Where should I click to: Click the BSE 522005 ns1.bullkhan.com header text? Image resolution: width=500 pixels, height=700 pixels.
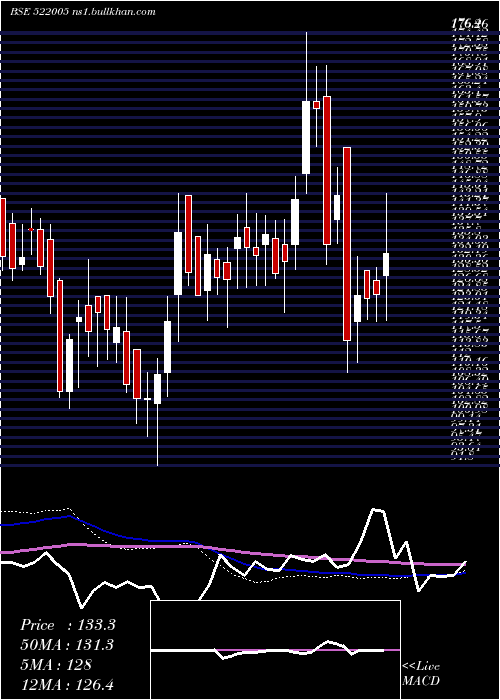pos(83,12)
